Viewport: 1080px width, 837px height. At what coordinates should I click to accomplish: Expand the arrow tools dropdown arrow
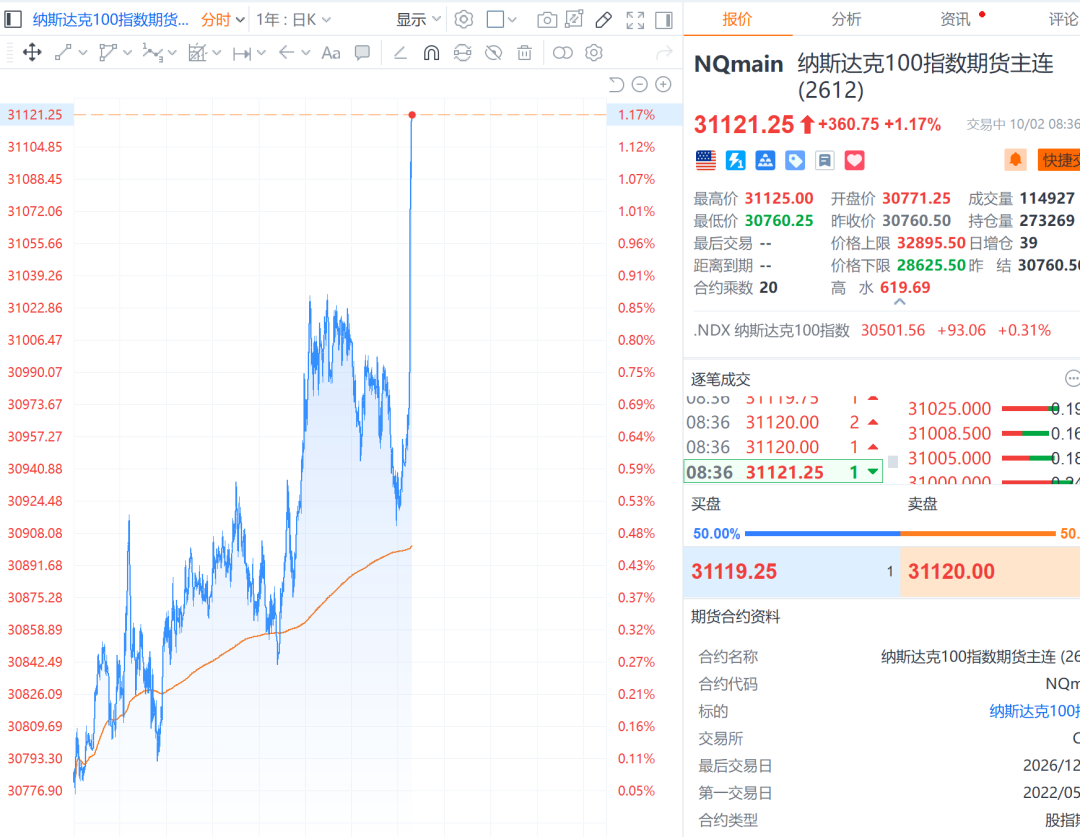pos(306,52)
